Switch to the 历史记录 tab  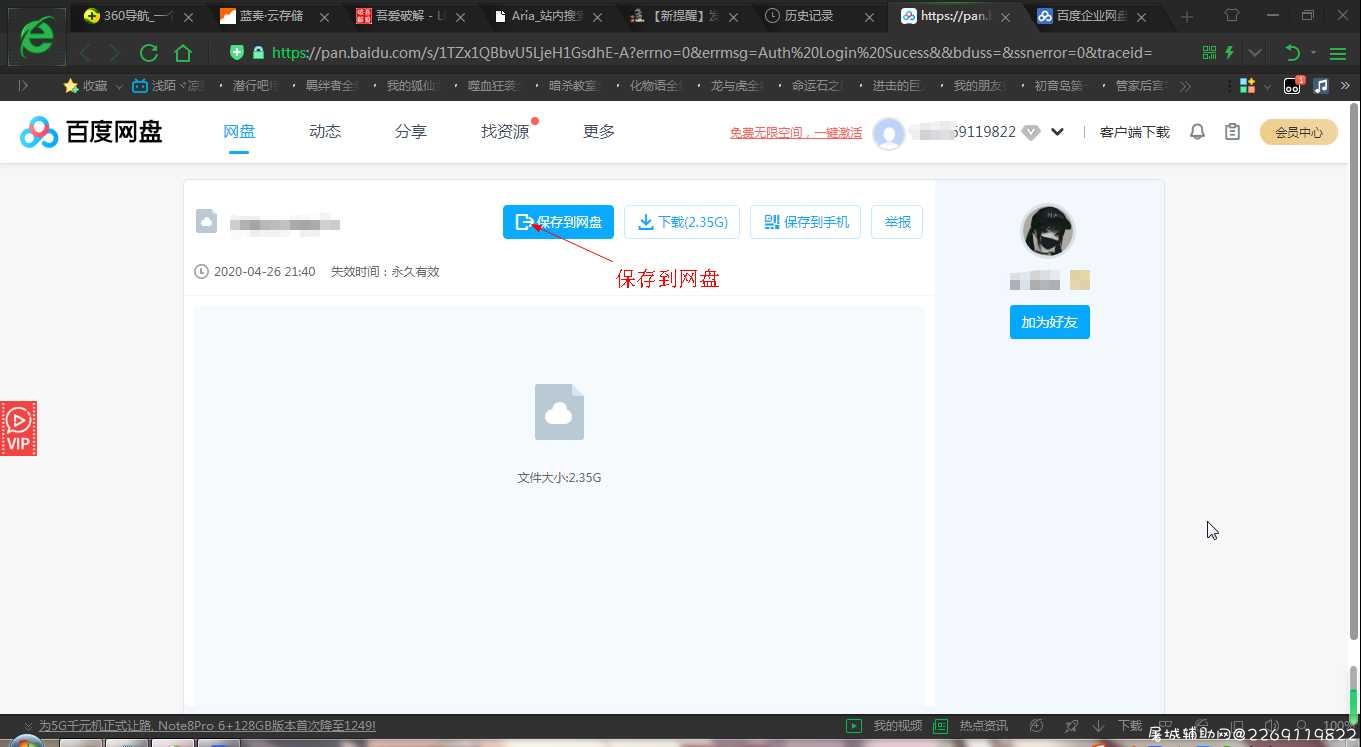click(817, 16)
